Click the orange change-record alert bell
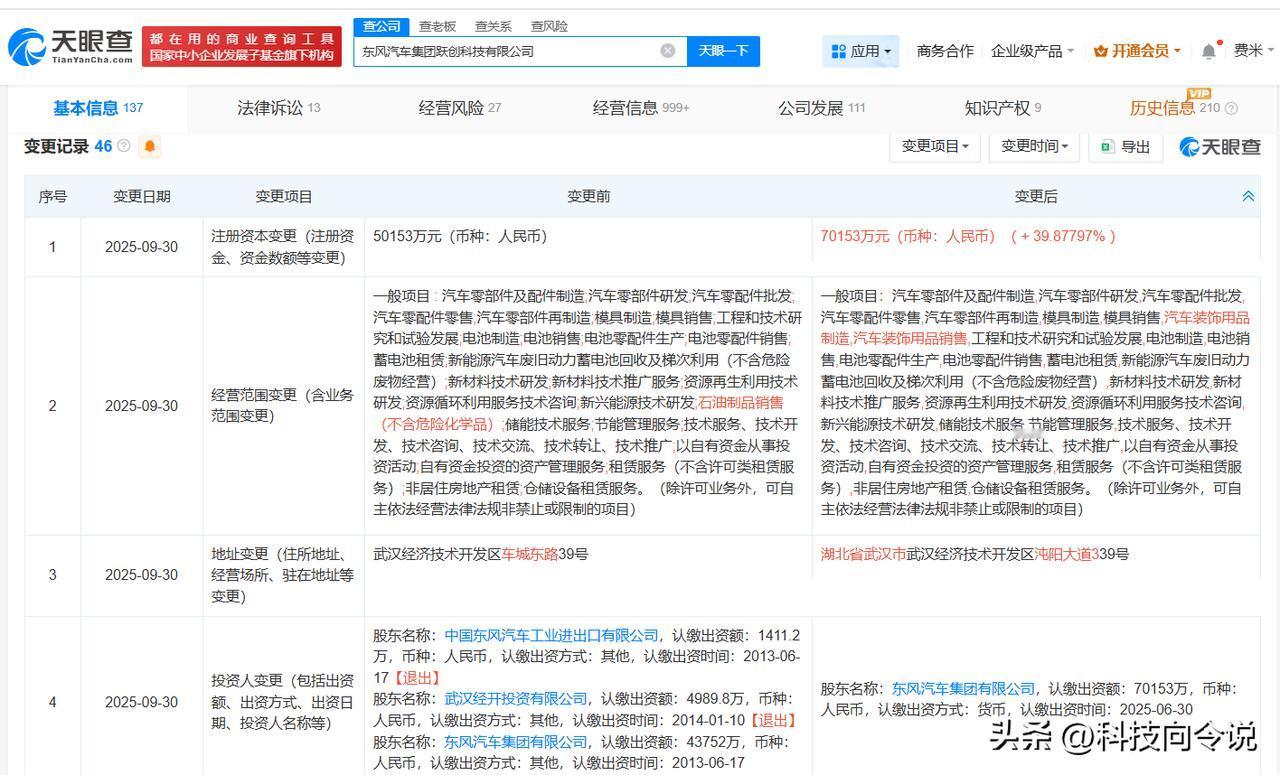 (x=150, y=147)
